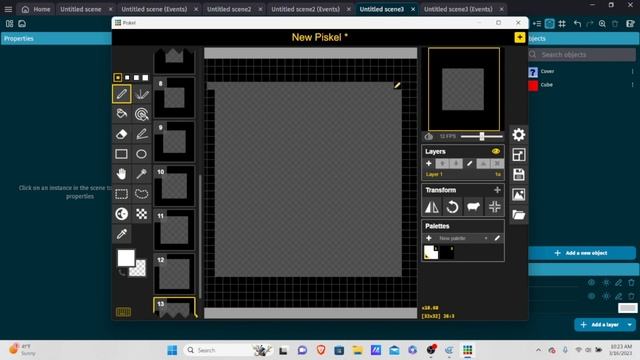Open the Cube object options menu
The height and width of the screenshot is (360, 640).
coord(632,85)
